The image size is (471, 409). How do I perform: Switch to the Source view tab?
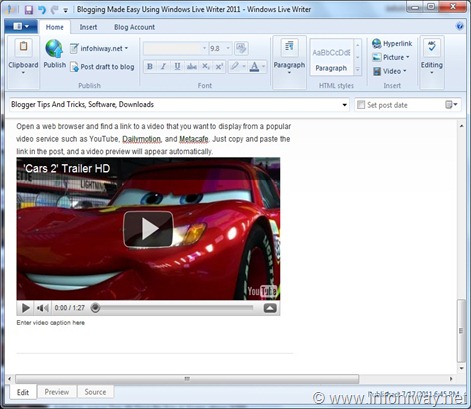(x=95, y=392)
